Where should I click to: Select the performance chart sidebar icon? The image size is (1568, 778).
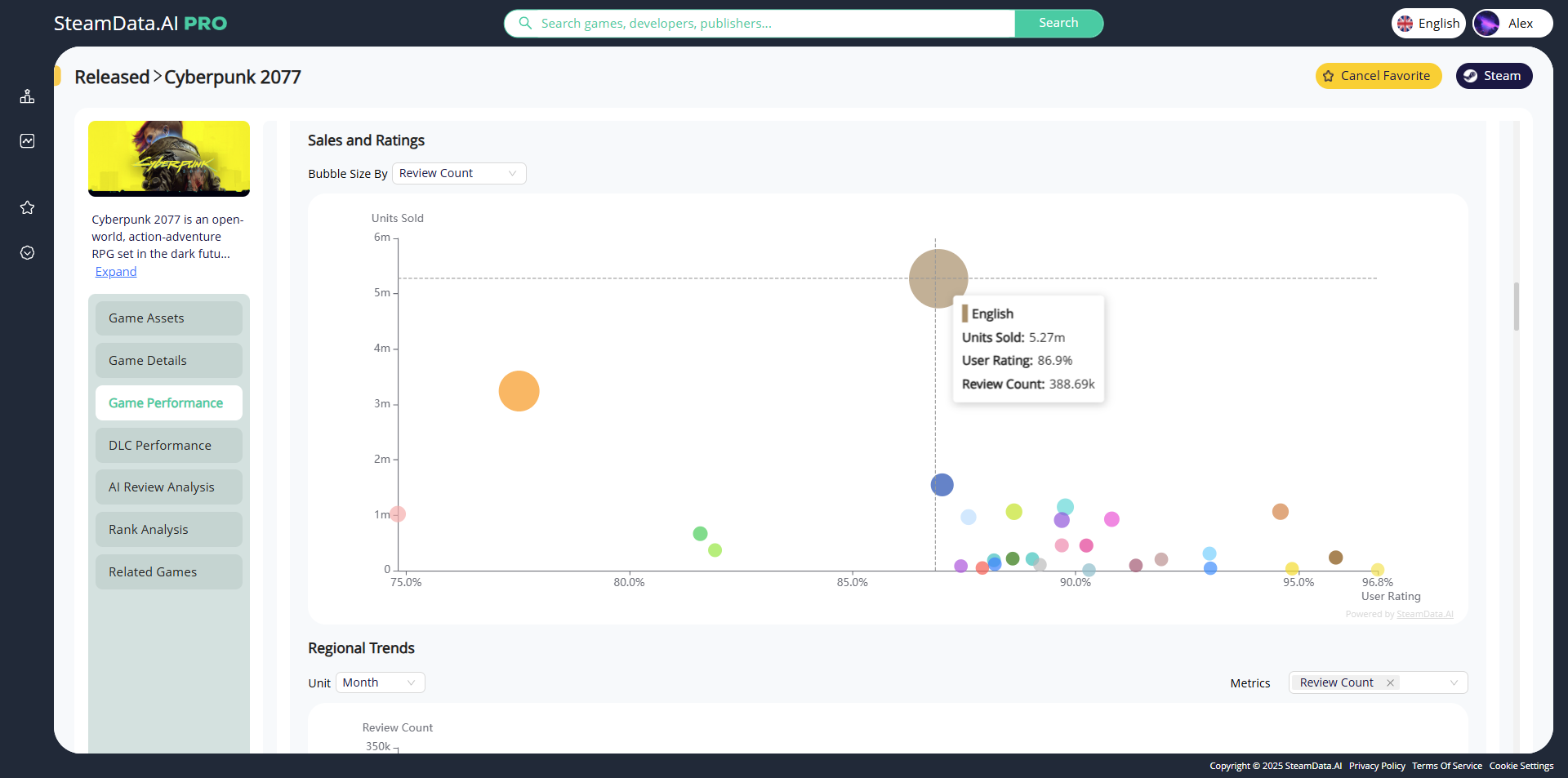(27, 140)
